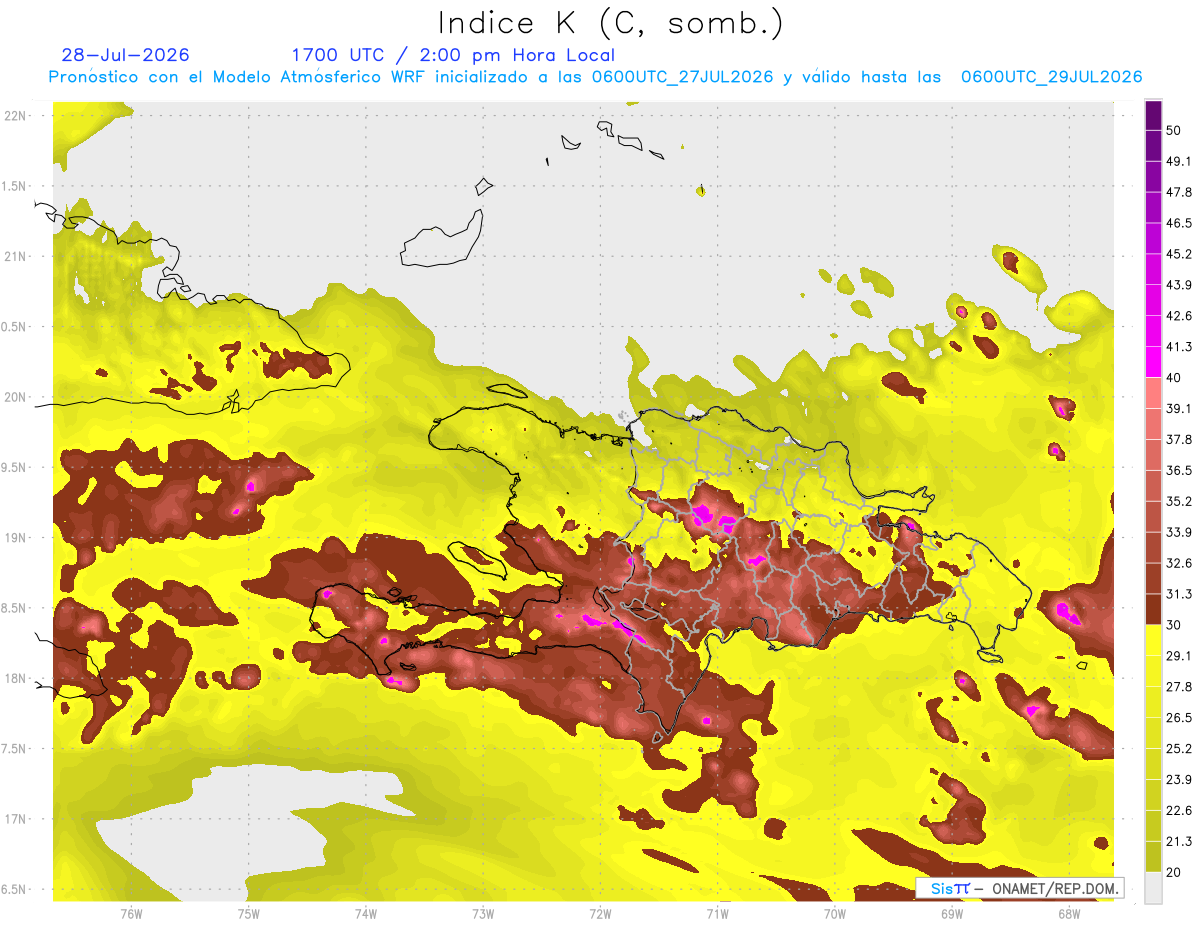Click the longitude axis label "69W"
Viewport: 1200px width, 927px height.
coord(952,913)
